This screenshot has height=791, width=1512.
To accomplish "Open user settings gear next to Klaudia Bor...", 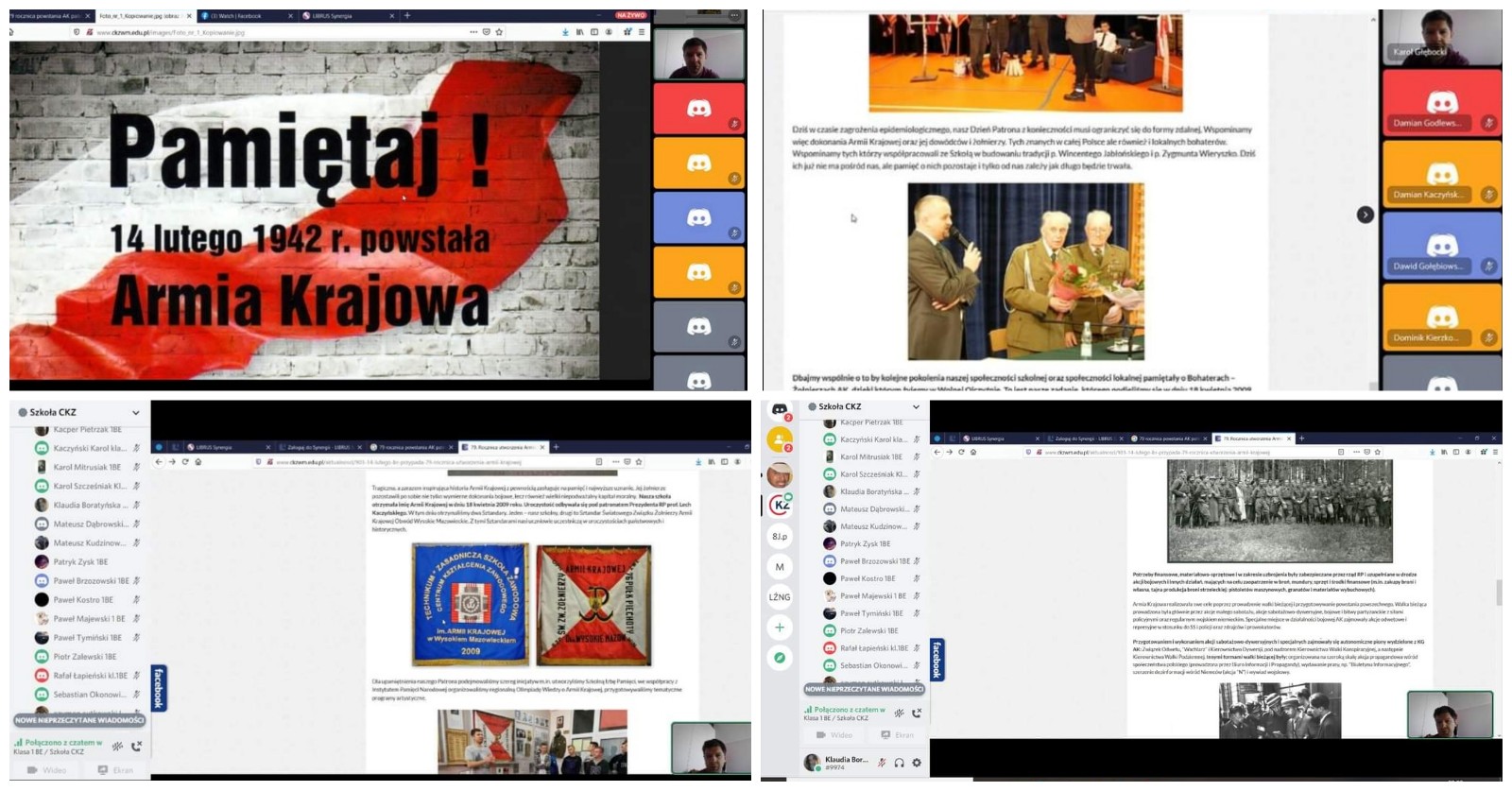I will point(916,763).
